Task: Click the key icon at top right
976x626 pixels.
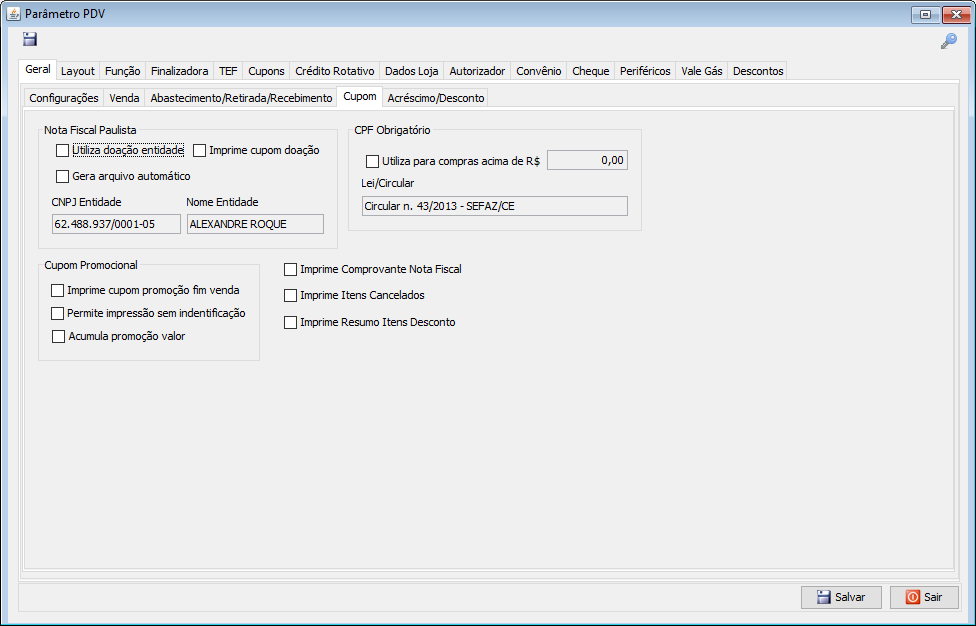Action: [948, 41]
